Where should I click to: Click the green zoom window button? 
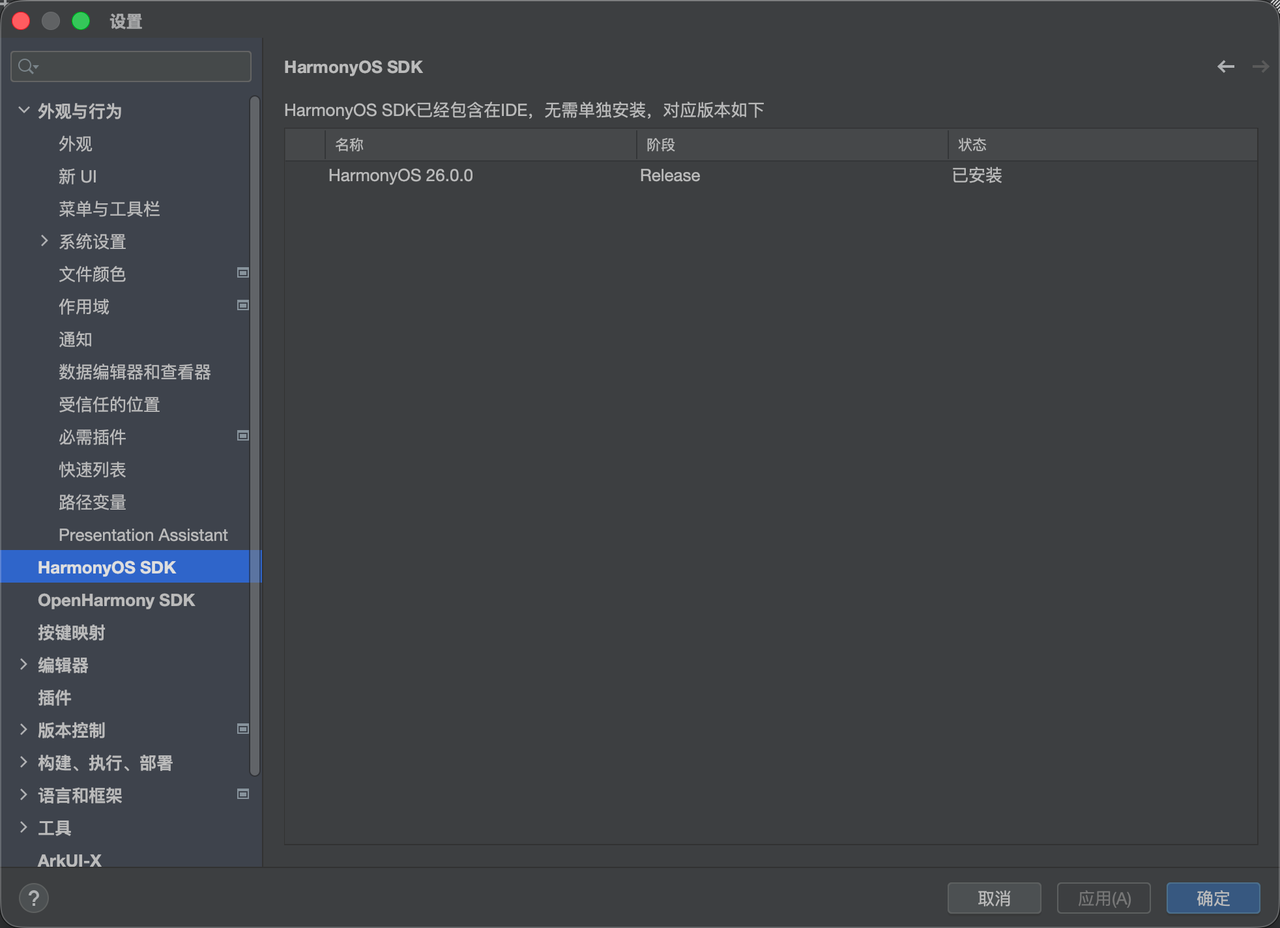coord(81,21)
